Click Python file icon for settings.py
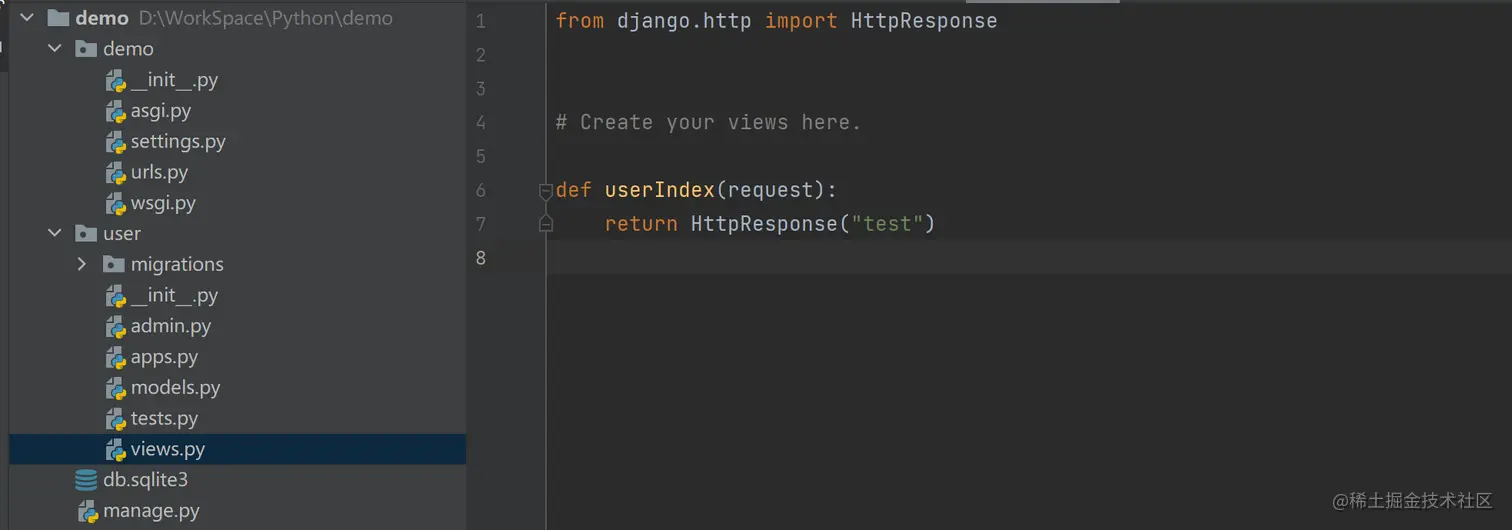 [x=115, y=142]
